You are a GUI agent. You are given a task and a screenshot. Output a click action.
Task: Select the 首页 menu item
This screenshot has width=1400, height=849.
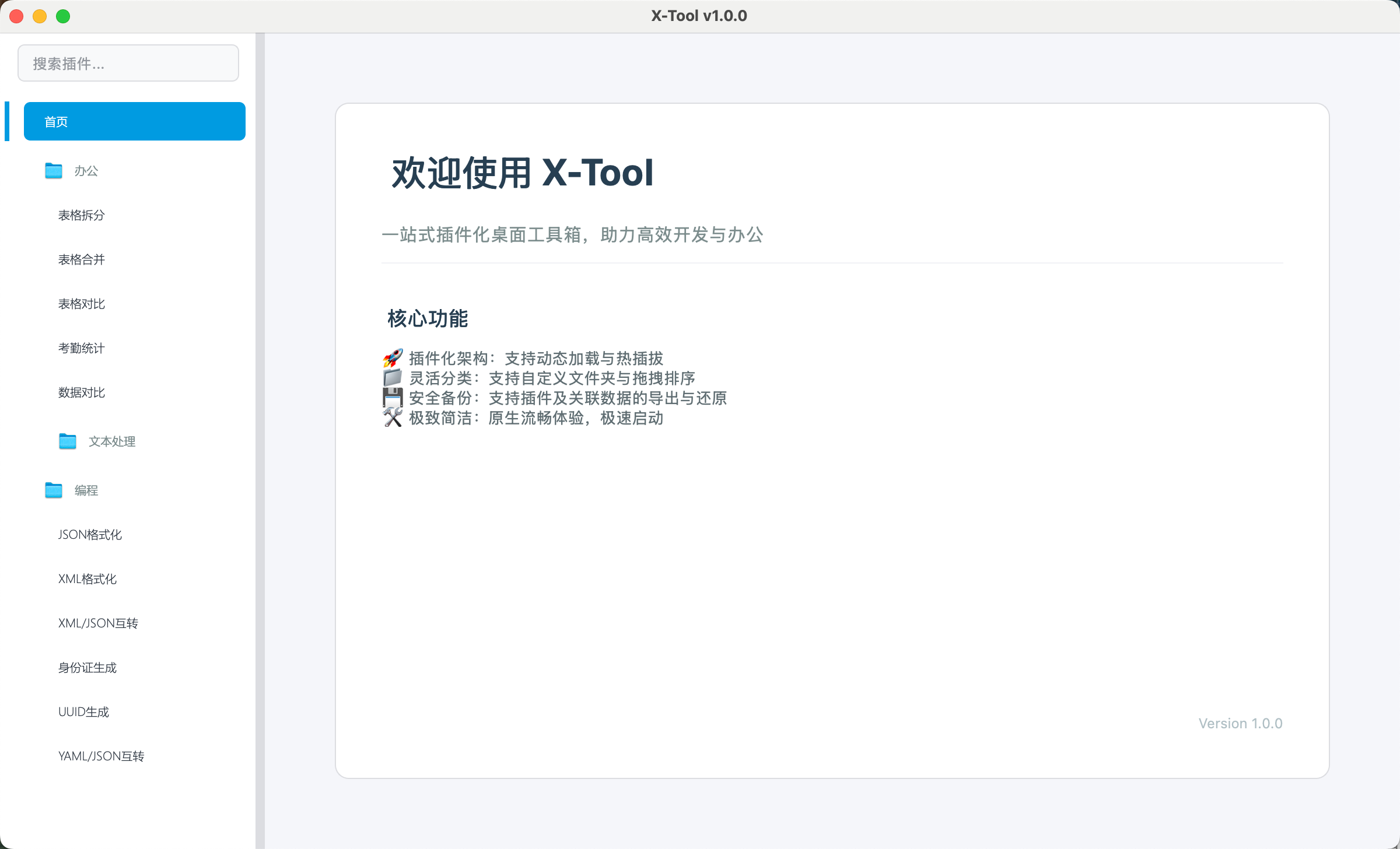point(134,121)
